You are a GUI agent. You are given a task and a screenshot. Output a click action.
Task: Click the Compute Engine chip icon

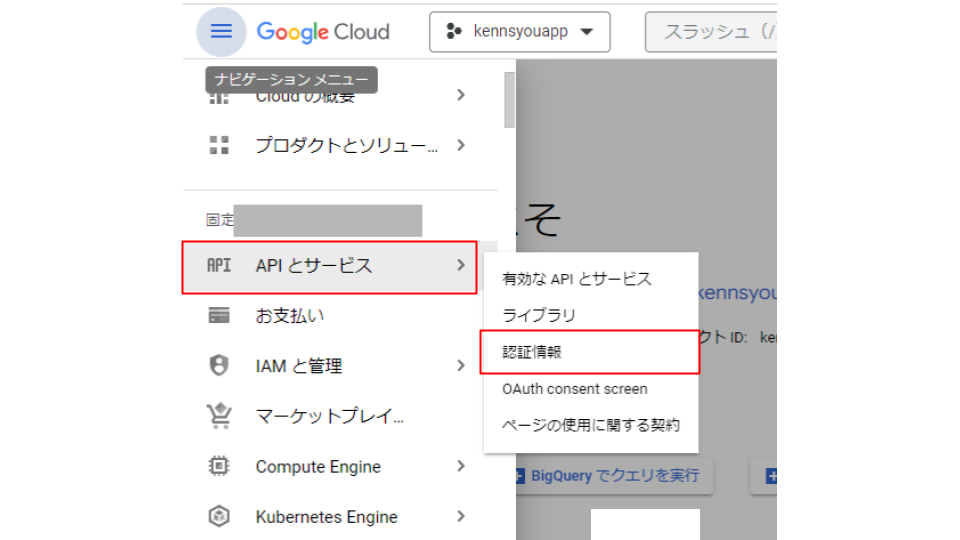pos(219,466)
